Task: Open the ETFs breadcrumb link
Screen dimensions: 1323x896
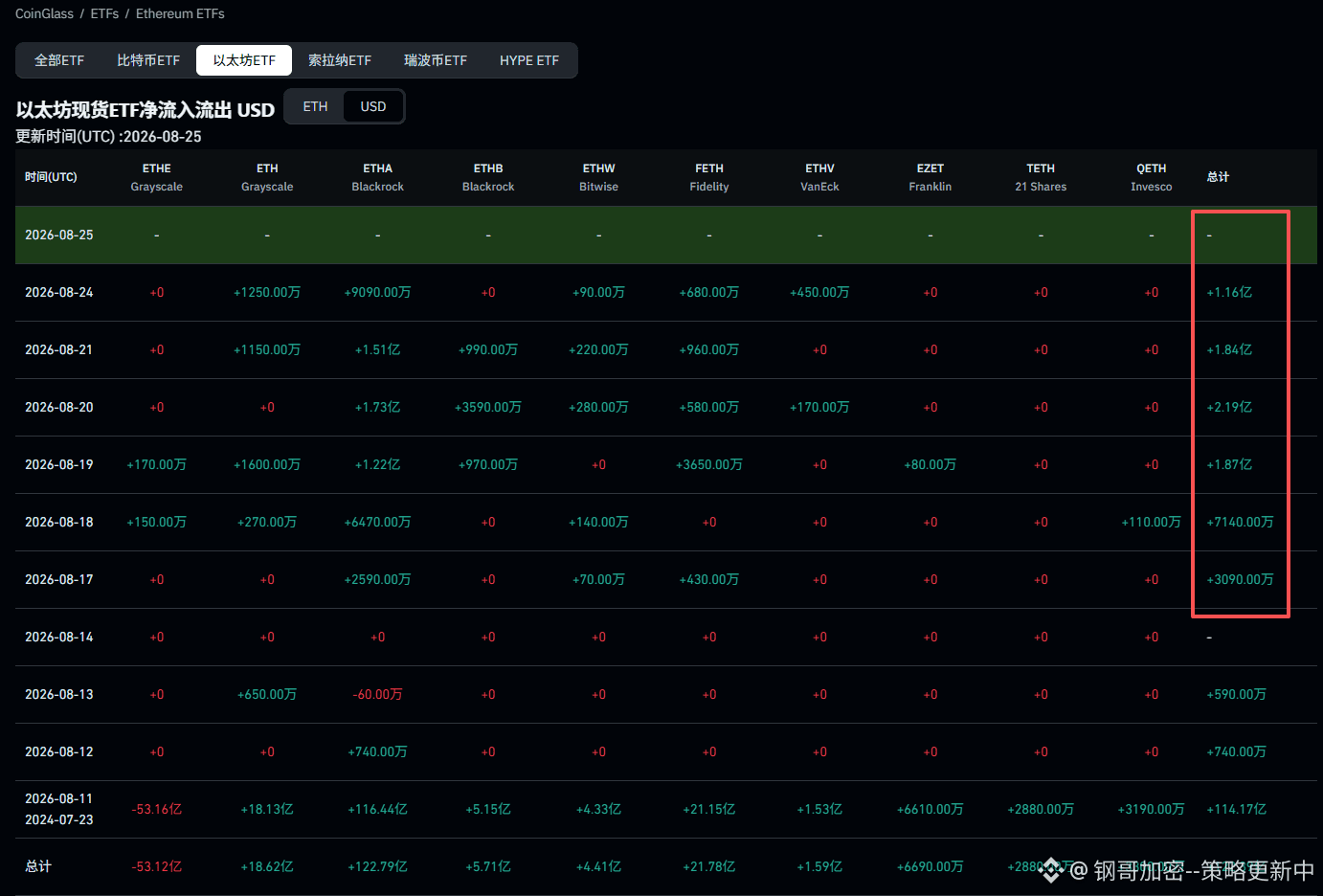Action: pyautogui.click(x=104, y=13)
